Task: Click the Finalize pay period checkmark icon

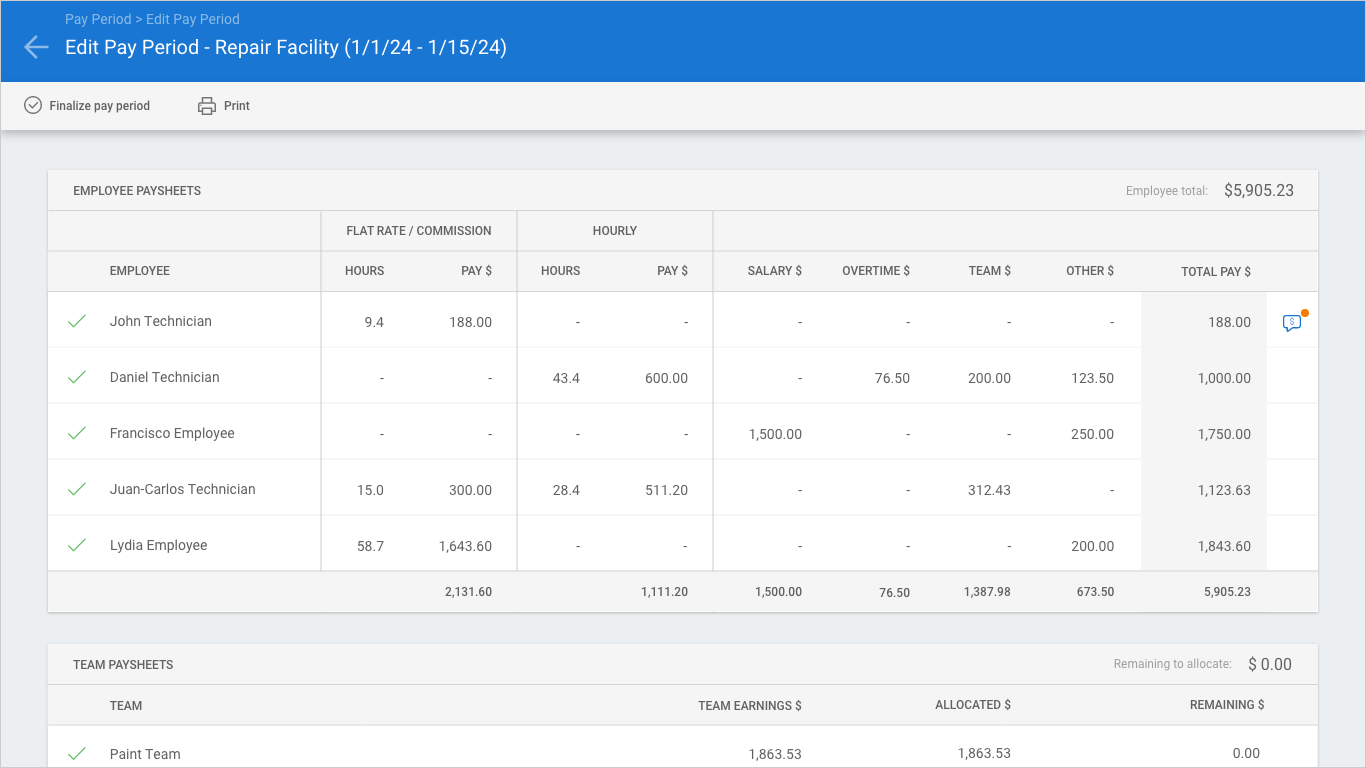Action: [x=33, y=105]
